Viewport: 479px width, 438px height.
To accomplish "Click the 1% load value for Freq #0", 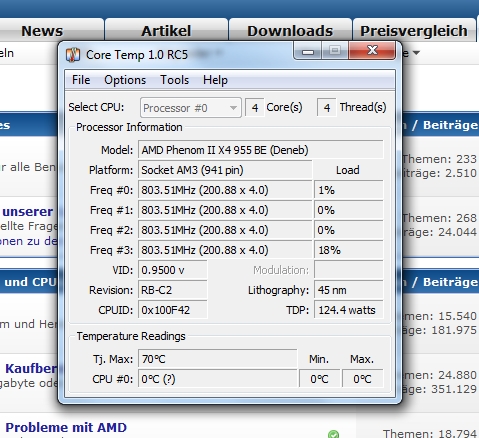I will point(349,190).
